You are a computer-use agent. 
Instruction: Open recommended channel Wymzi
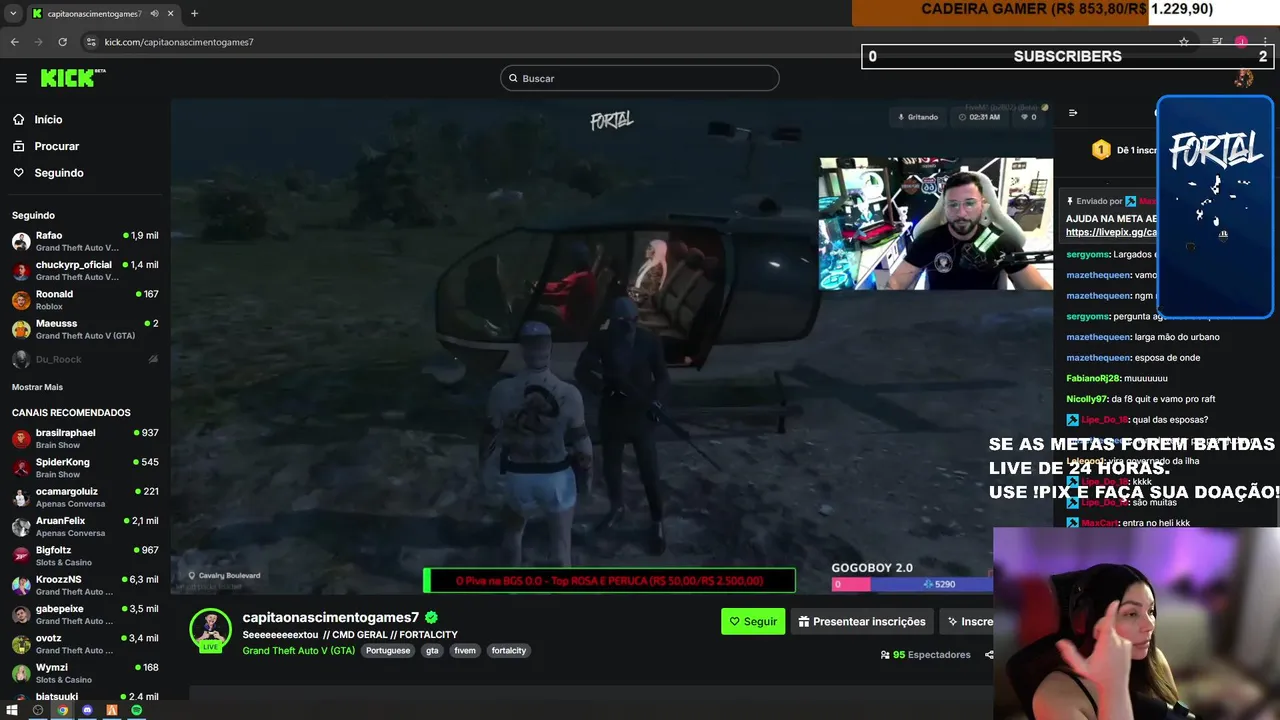click(85, 673)
